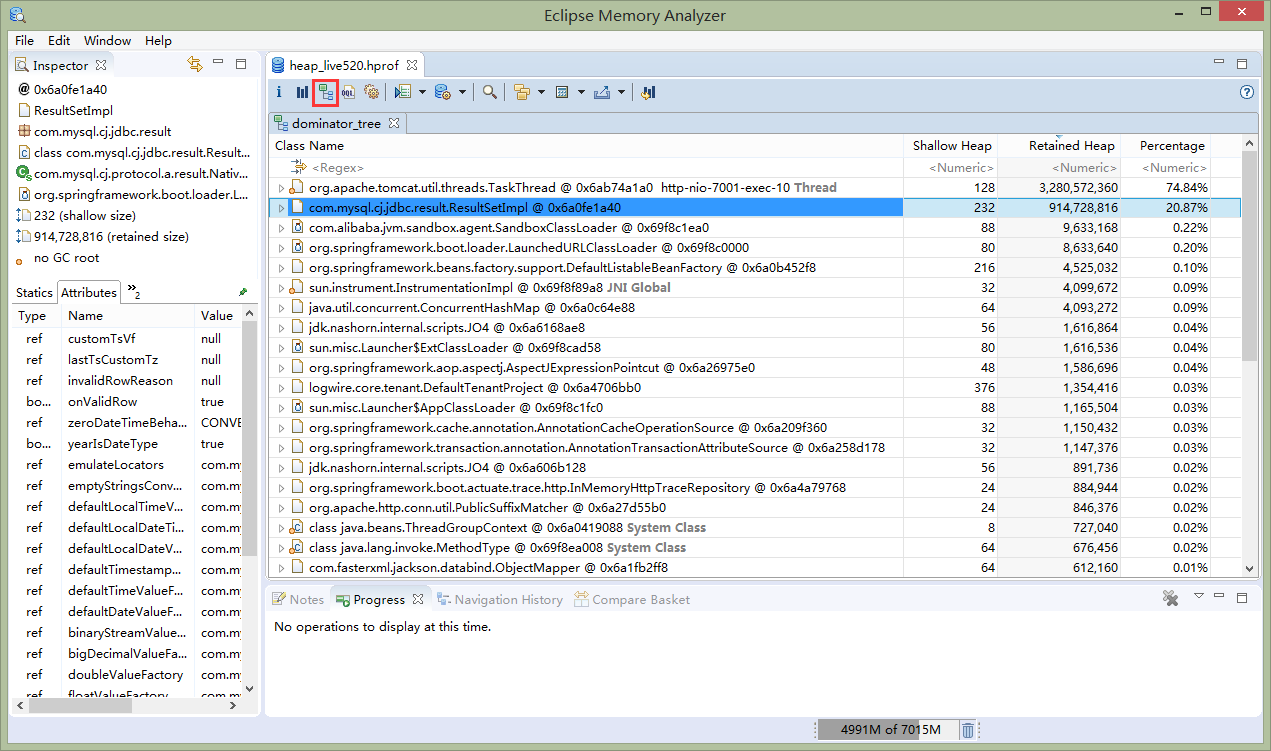This screenshot has height=751, width=1271.
Task: Maximize the Inspector panel
Action: 241,63
